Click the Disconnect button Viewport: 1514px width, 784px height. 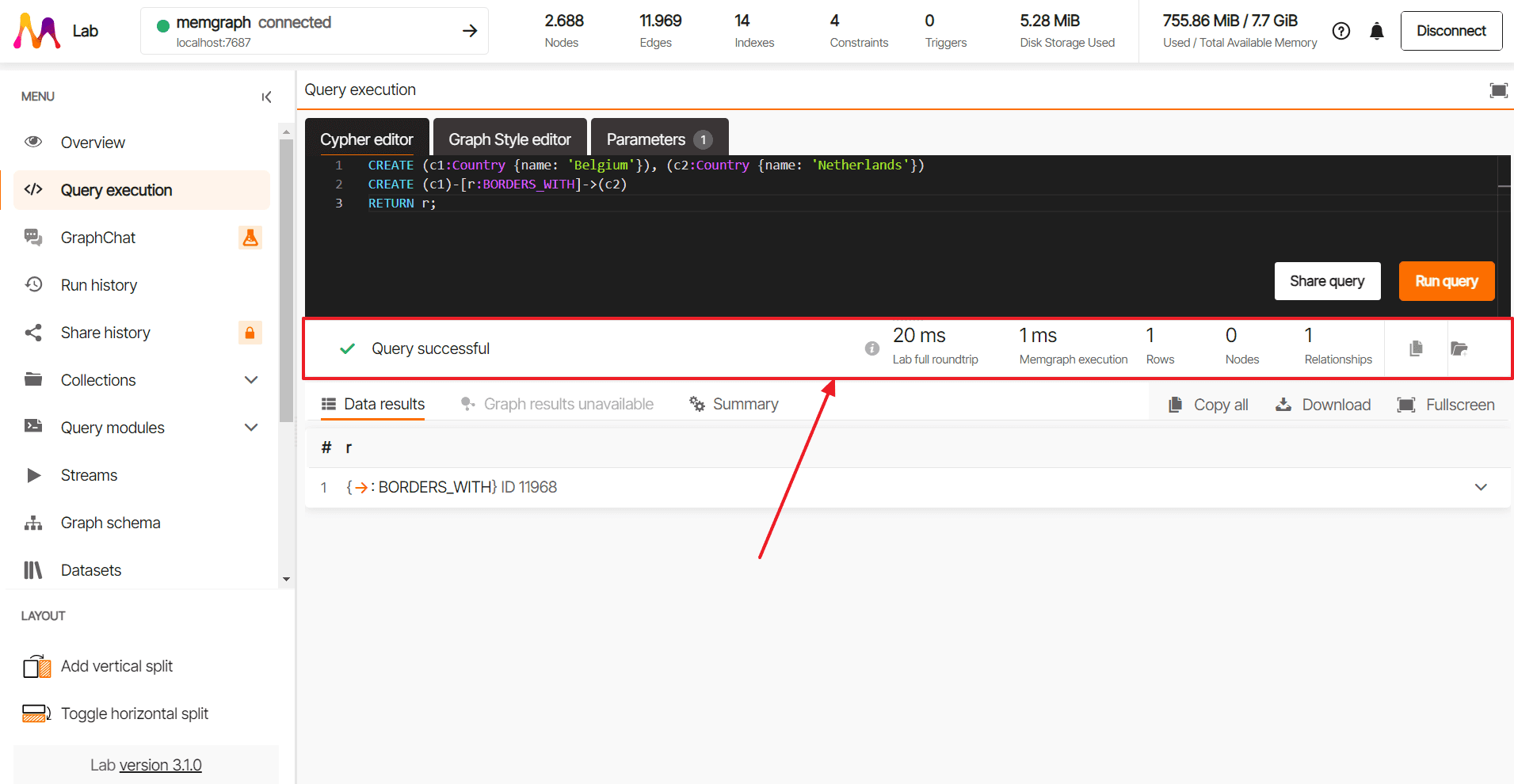[1451, 31]
